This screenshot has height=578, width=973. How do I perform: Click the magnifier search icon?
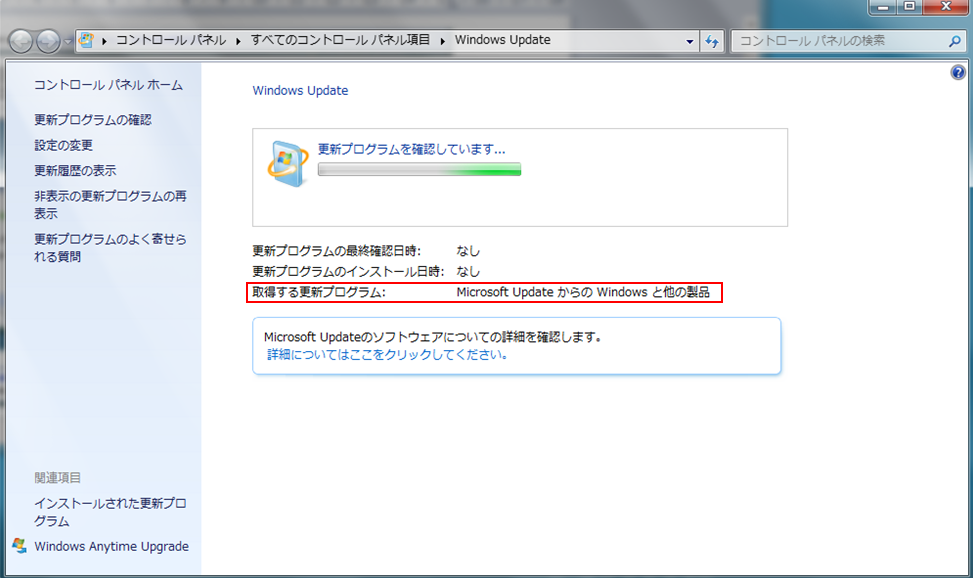[954, 41]
